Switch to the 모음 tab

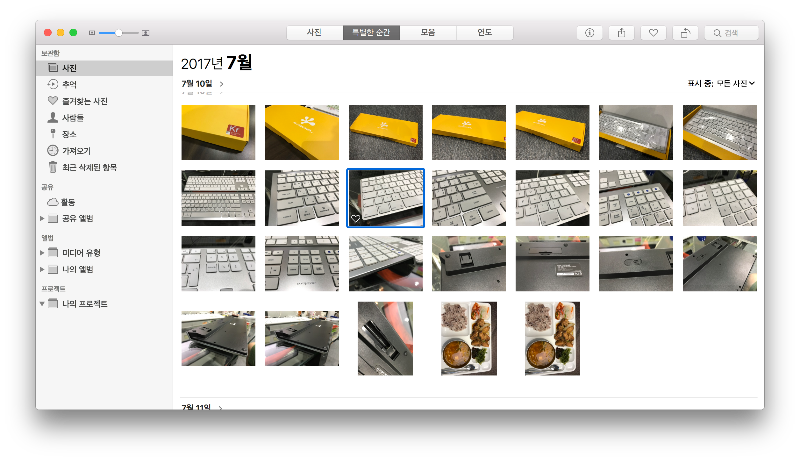click(428, 33)
